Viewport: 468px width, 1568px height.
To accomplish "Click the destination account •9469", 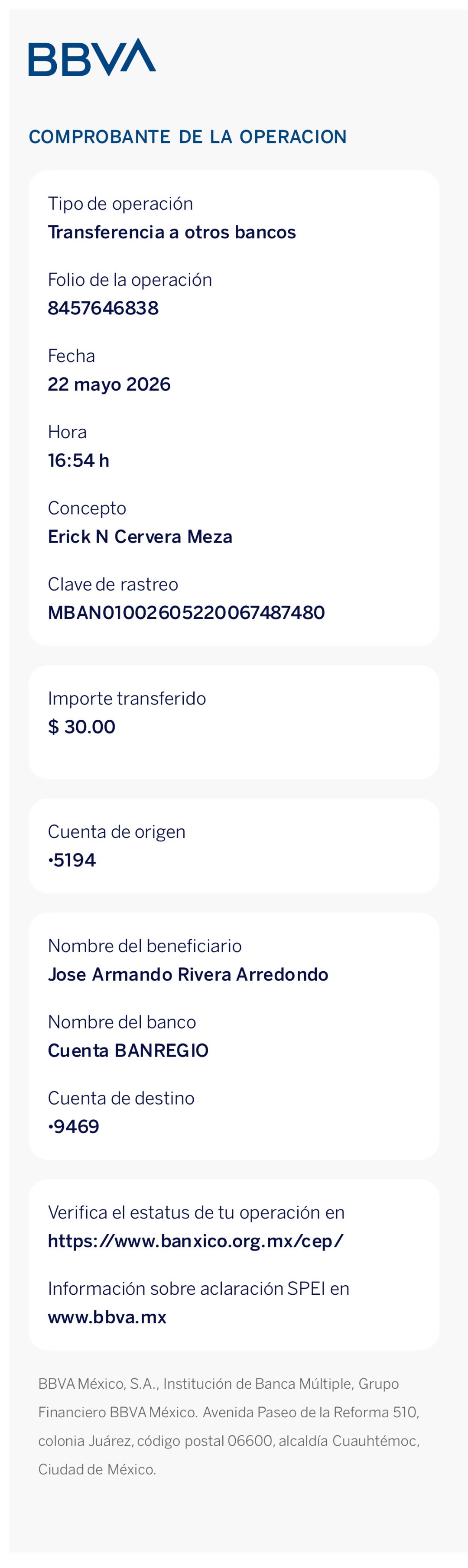I will click(x=74, y=1127).
